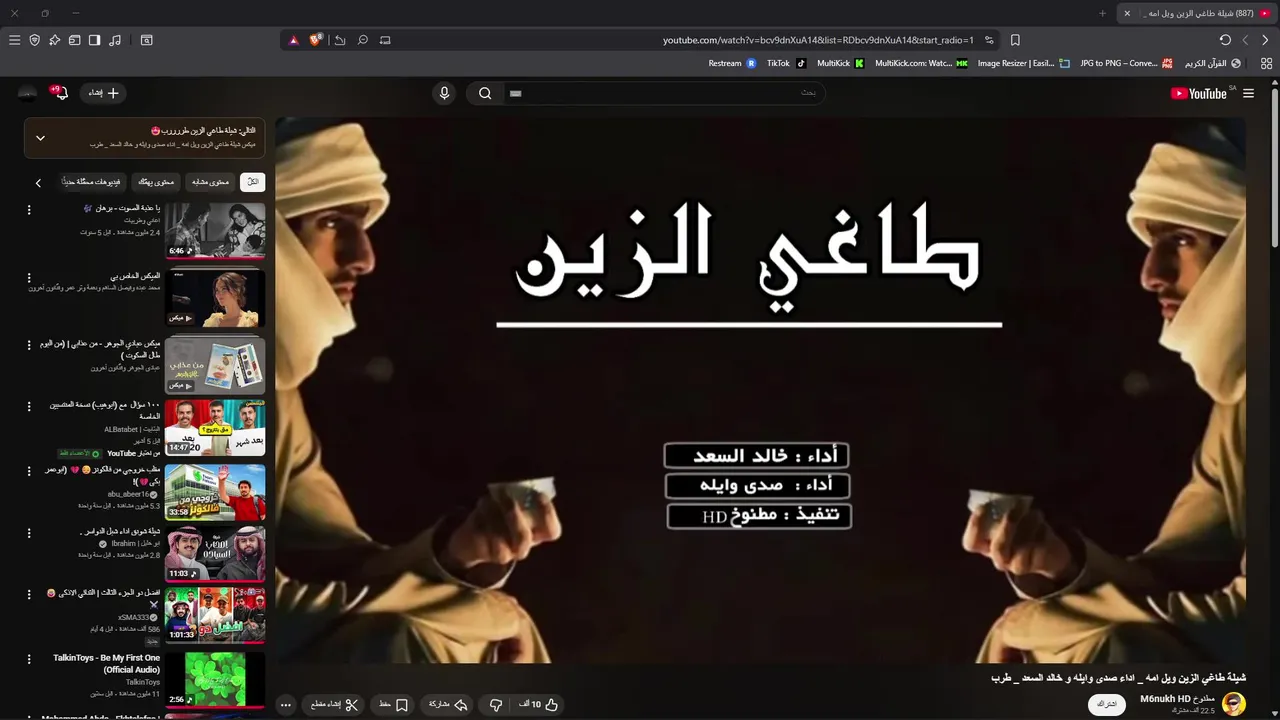
Task: Open the MultiKick bookmark
Action: point(840,63)
